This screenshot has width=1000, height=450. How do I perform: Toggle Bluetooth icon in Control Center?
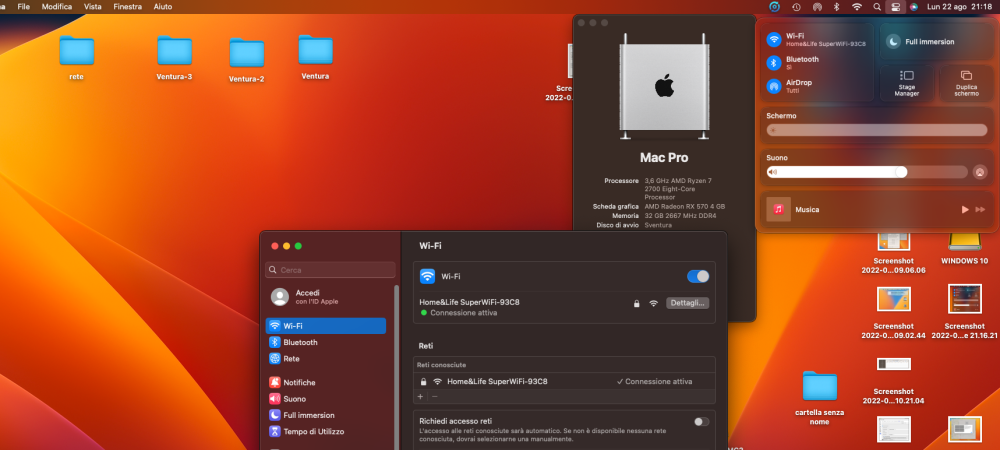pos(774,62)
